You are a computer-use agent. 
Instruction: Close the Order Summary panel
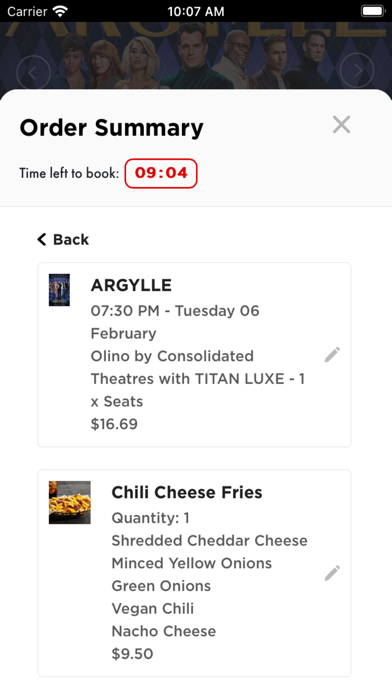341,125
